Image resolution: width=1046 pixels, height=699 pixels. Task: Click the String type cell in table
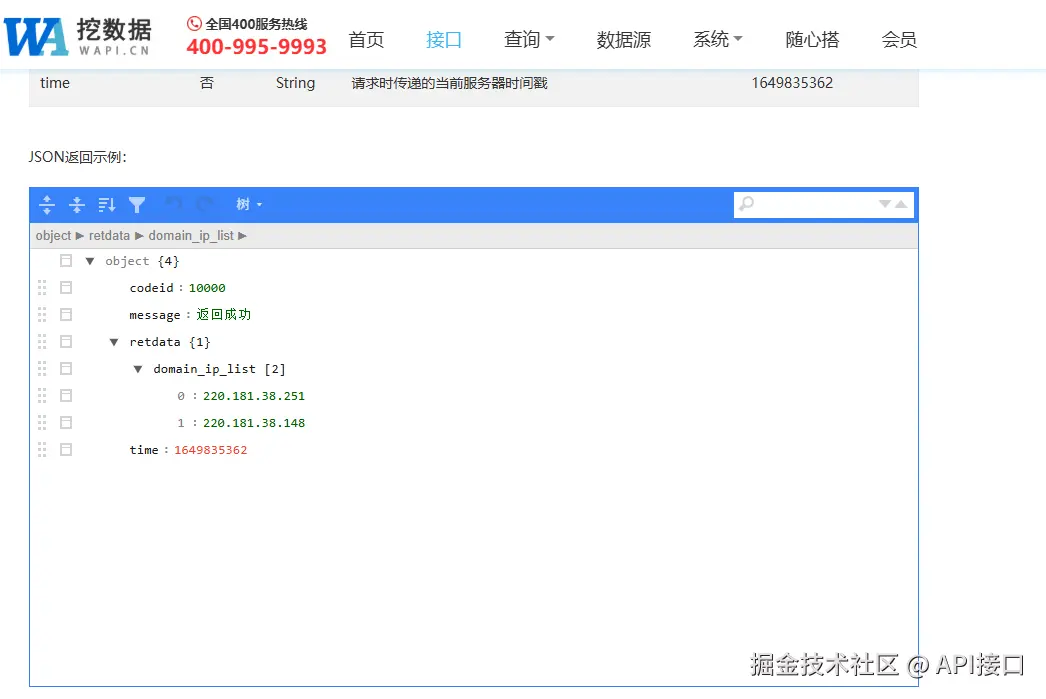pyautogui.click(x=296, y=83)
